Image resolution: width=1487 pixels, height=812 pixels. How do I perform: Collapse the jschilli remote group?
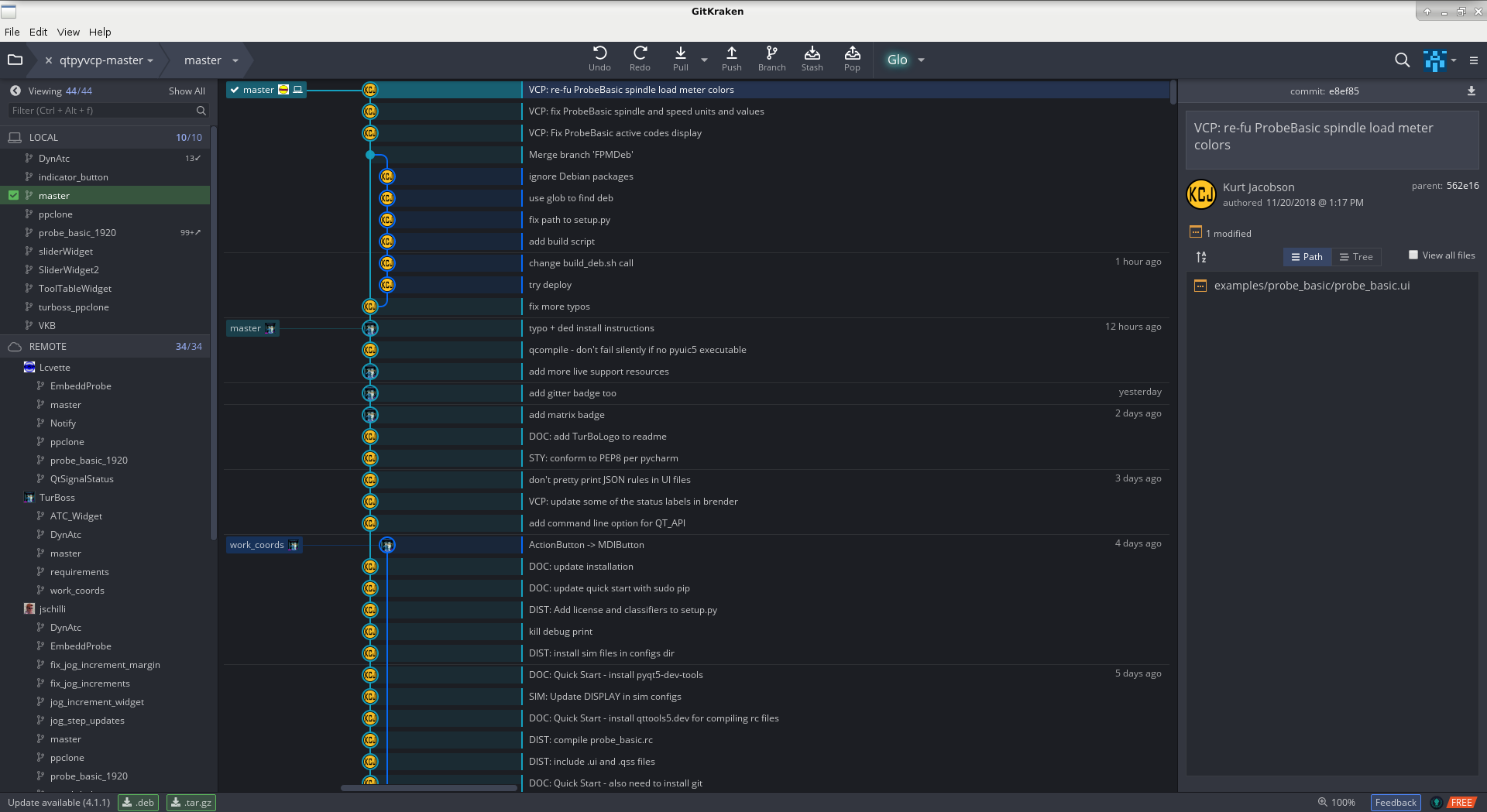point(52,609)
